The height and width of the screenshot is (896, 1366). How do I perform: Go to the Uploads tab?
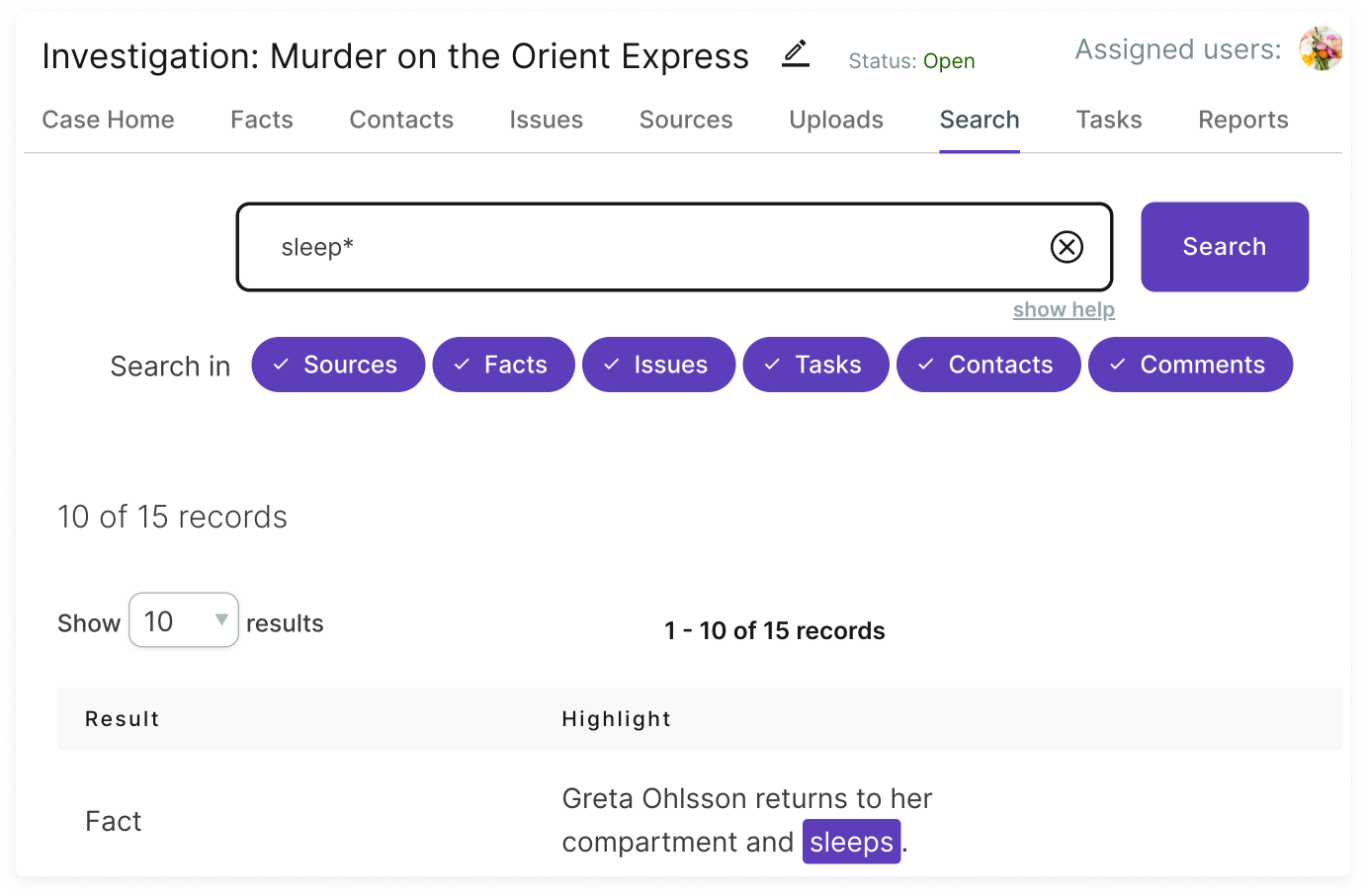pos(836,120)
